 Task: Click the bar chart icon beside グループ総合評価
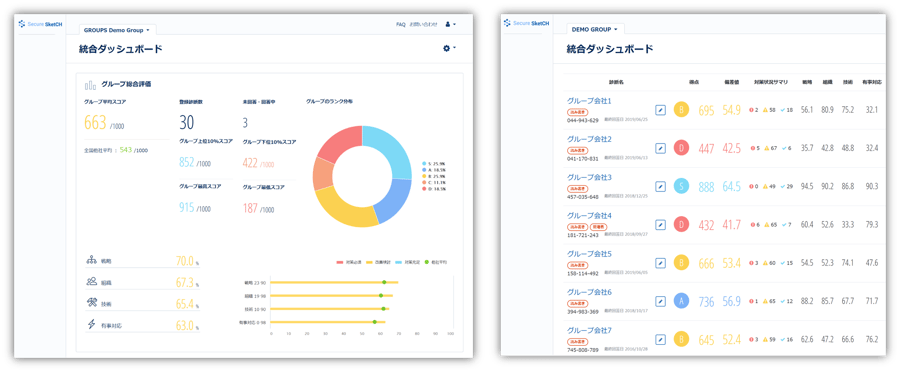coord(90,86)
